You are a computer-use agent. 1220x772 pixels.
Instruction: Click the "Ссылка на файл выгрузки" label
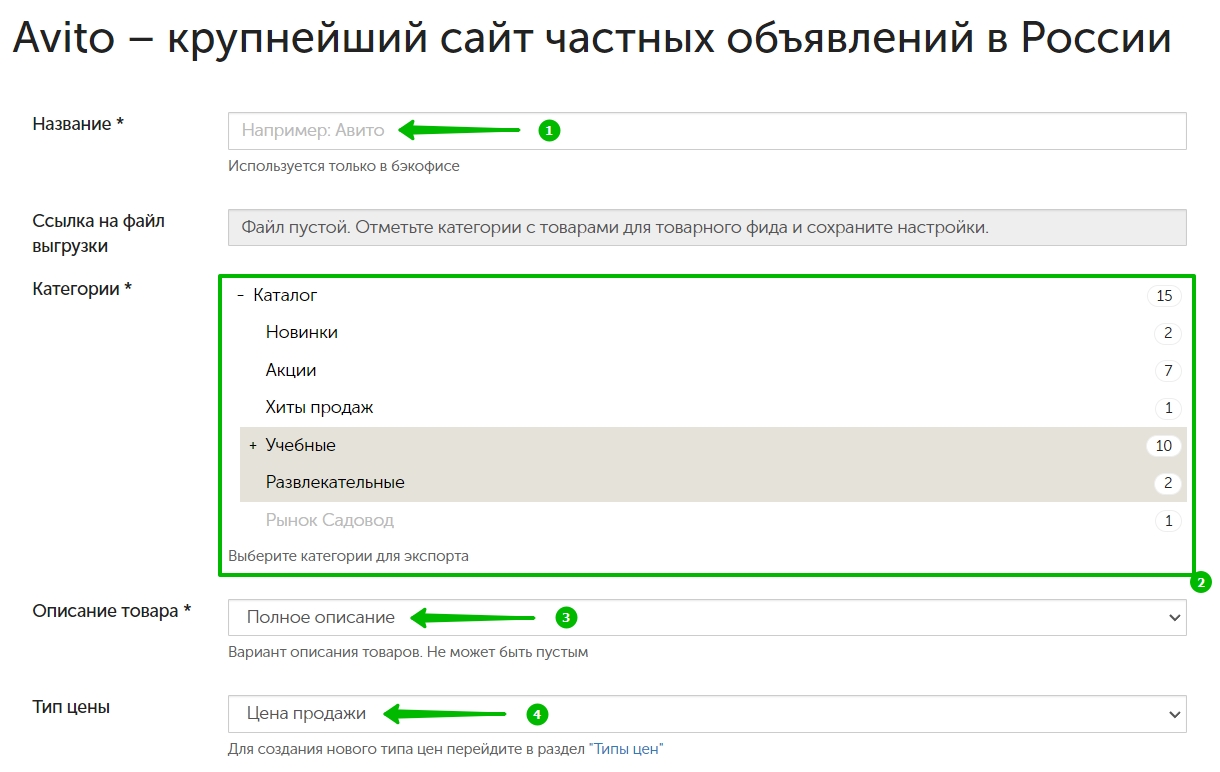(x=99, y=233)
